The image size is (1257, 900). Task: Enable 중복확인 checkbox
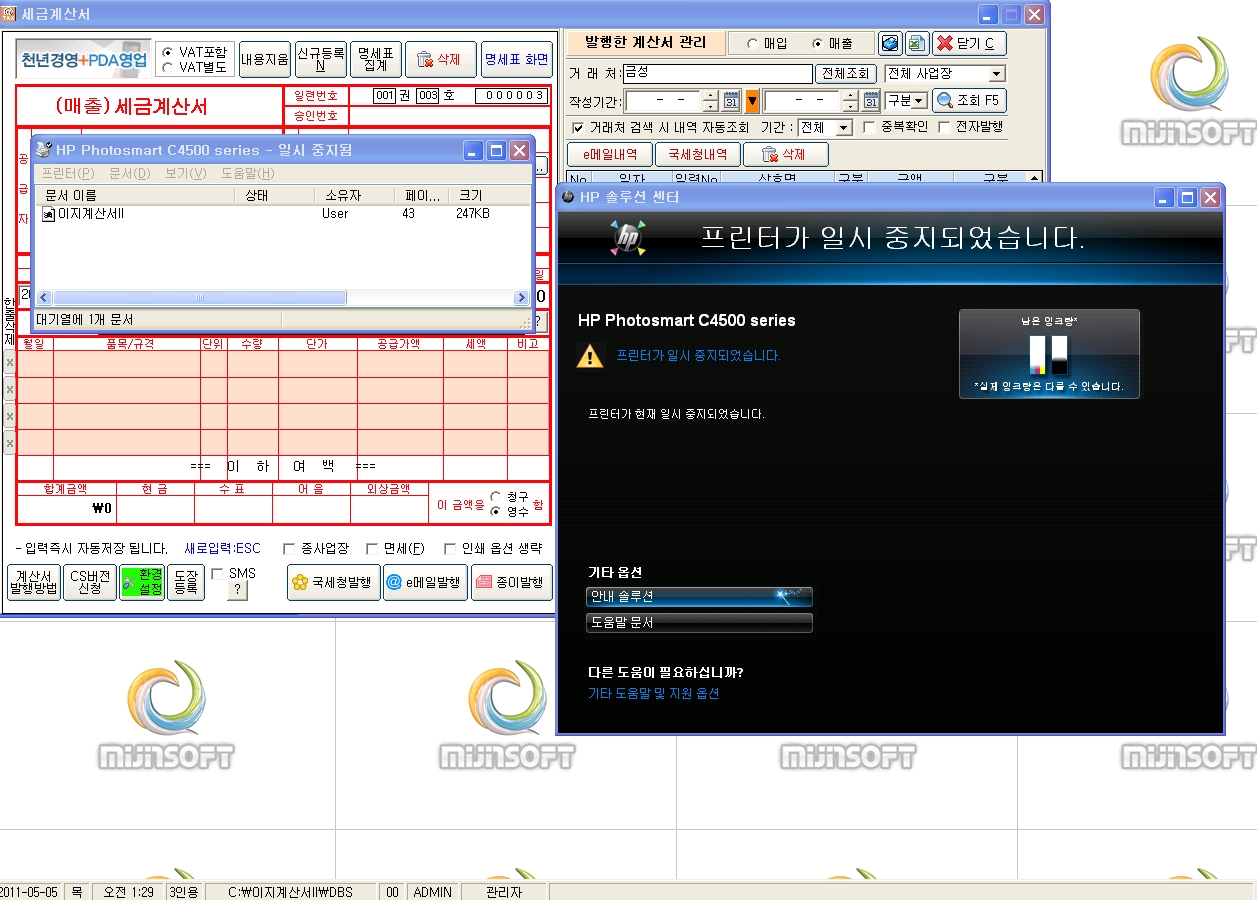tap(869, 128)
